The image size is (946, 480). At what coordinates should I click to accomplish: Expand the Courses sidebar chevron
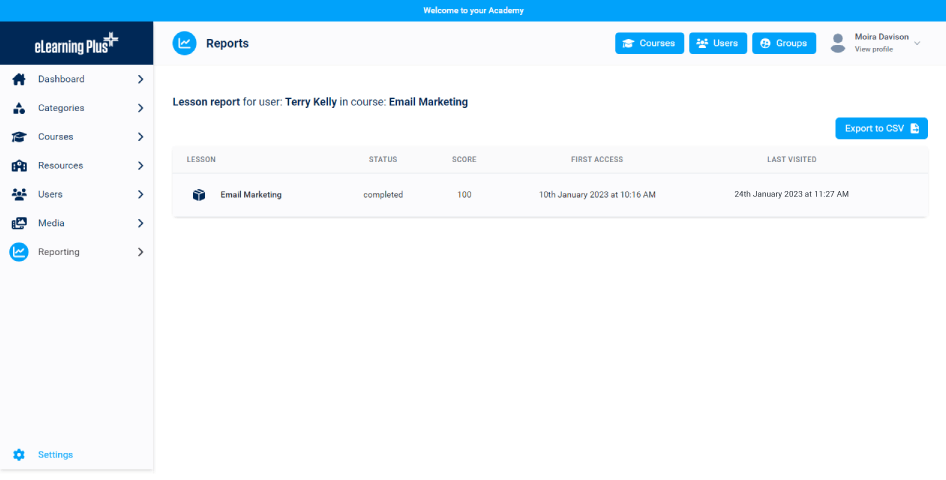[140, 137]
